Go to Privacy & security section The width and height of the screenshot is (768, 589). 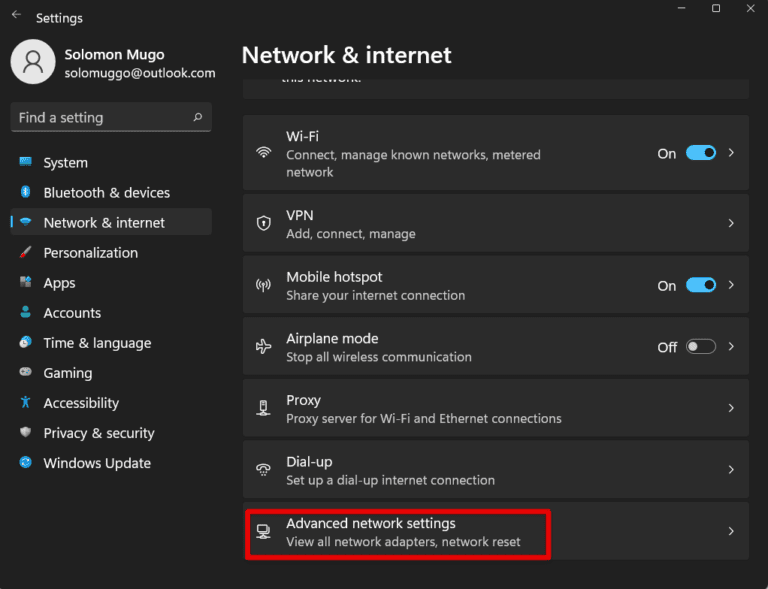(x=99, y=433)
